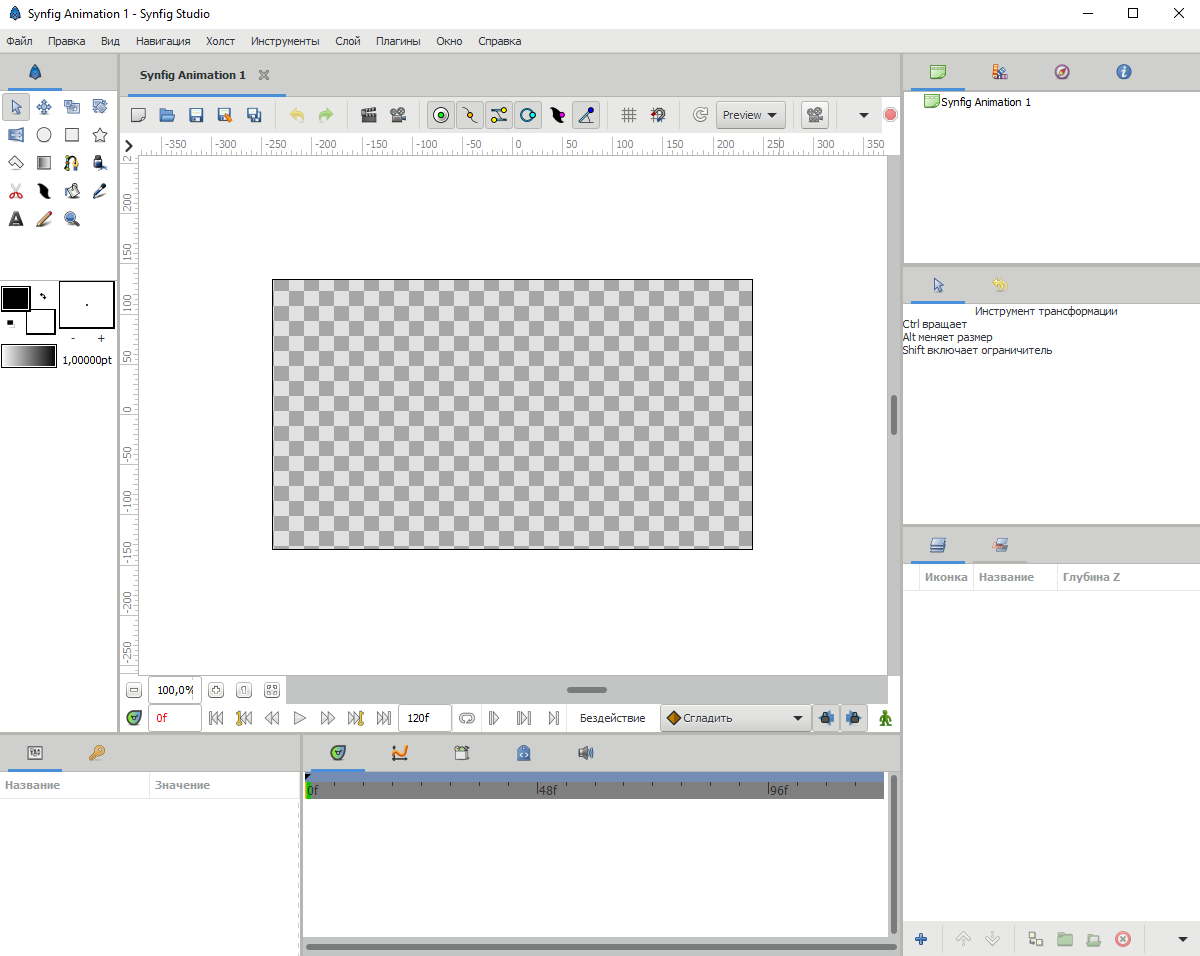Screen dimensions: 1200x956
Task: Save the file with floppy icon
Action: (196, 115)
